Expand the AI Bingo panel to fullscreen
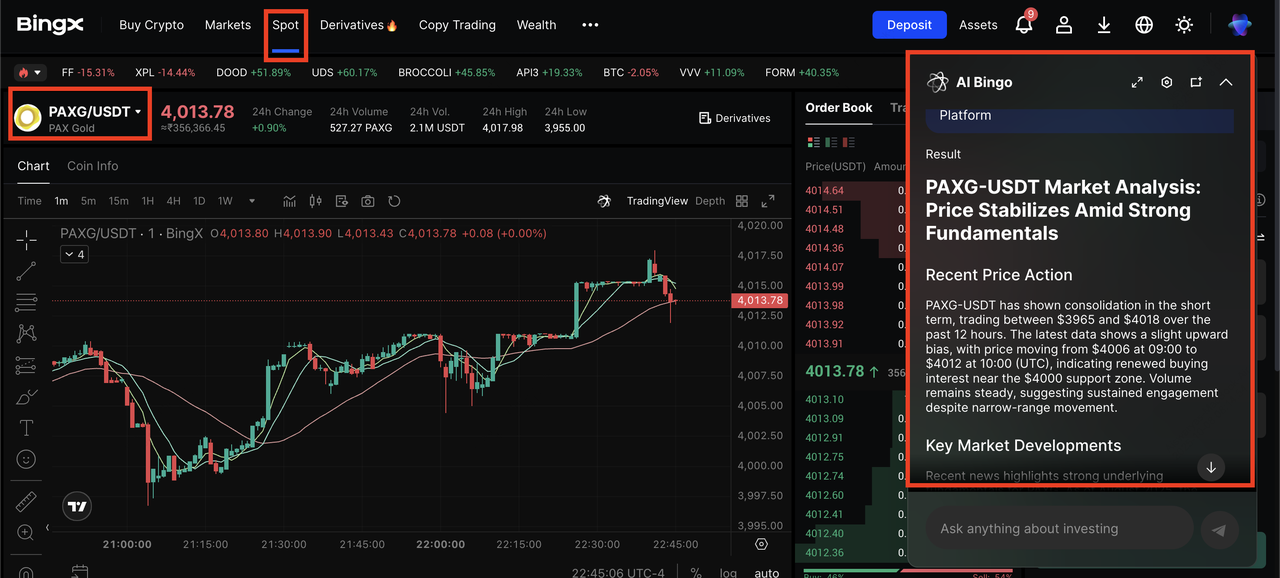The width and height of the screenshot is (1280, 578). [x=1137, y=82]
